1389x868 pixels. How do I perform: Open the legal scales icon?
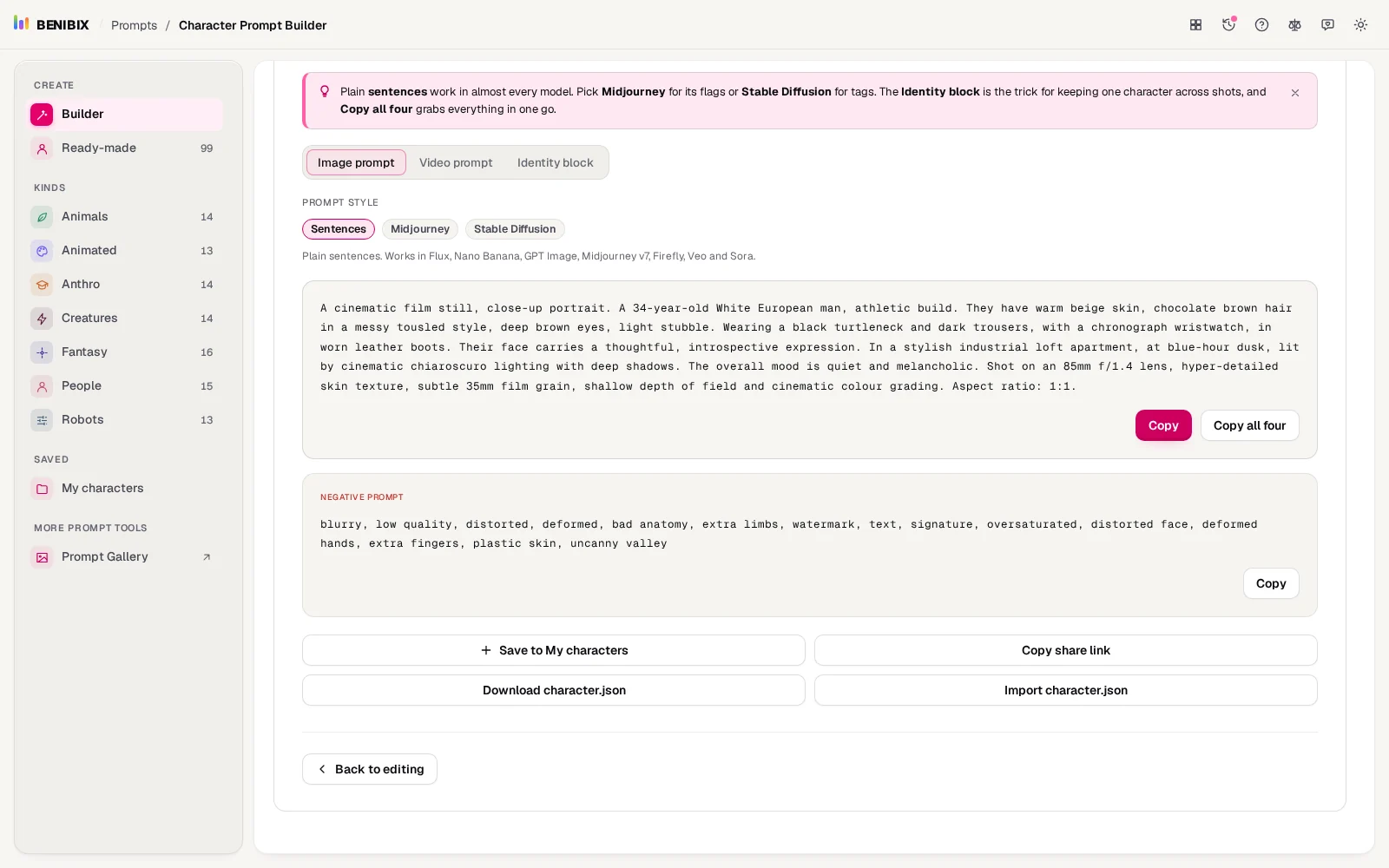(1294, 25)
